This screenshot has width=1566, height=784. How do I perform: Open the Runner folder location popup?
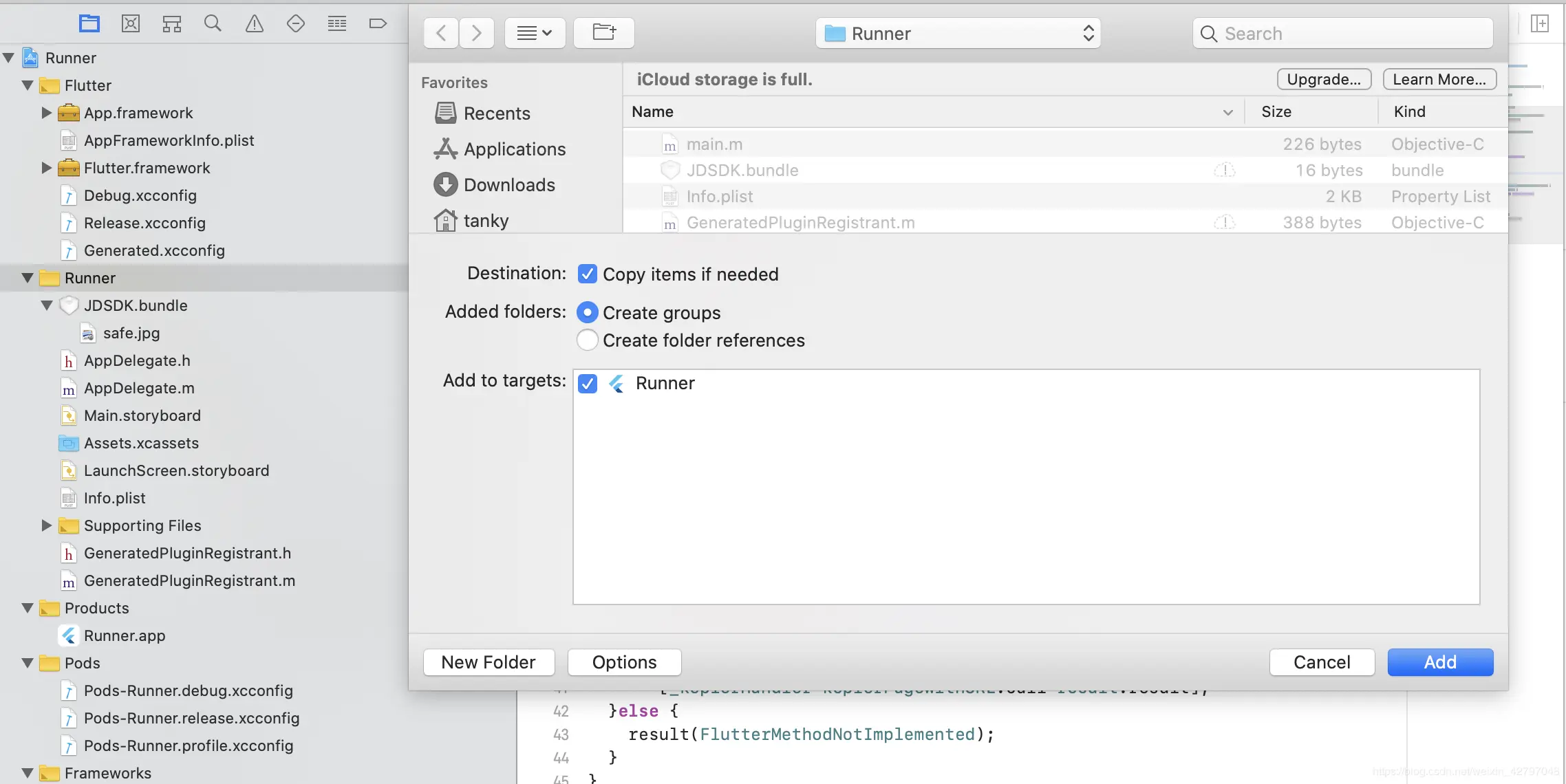click(958, 33)
